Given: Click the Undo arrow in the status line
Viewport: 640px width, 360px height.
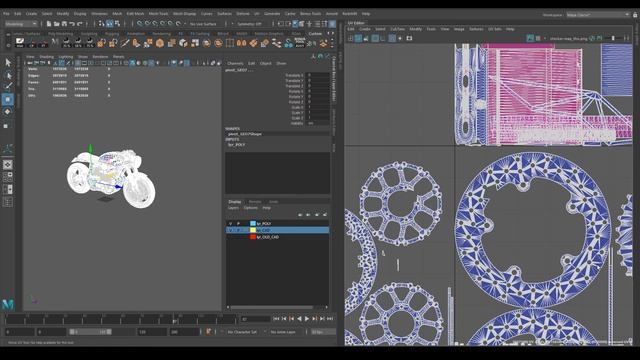Looking at the screenshot, I should coord(72,24).
